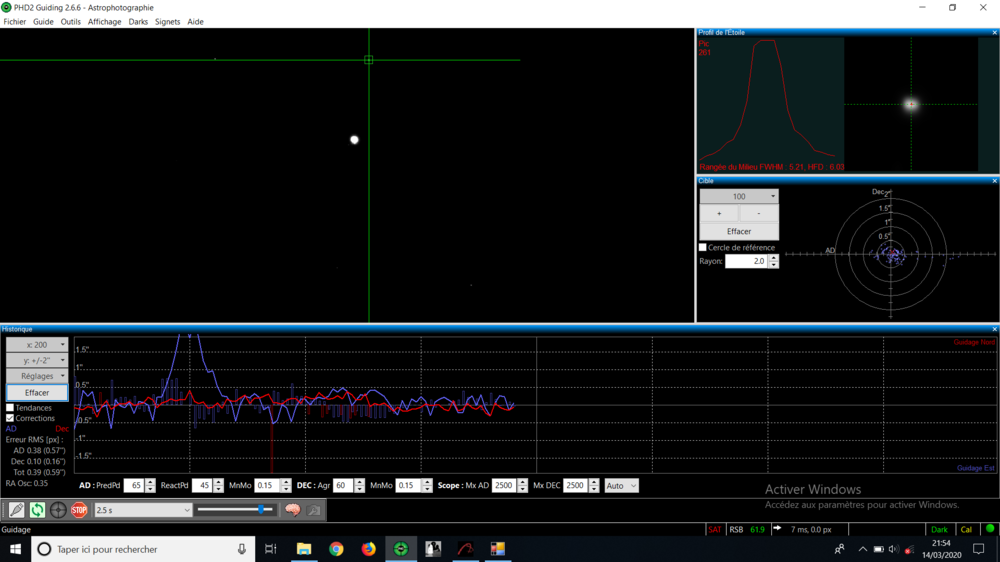
Task: Open the notification center icon
Action: (979, 549)
